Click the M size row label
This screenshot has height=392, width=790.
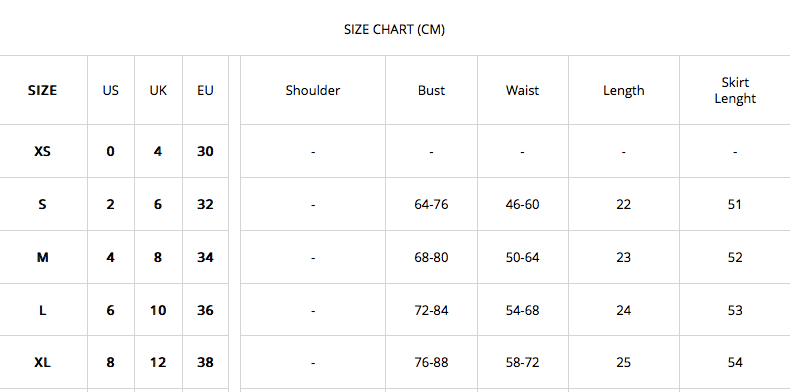(x=42, y=257)
